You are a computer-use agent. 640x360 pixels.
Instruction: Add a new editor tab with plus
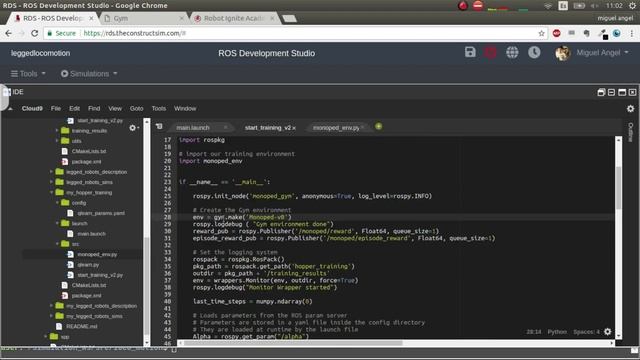(378, 127)
